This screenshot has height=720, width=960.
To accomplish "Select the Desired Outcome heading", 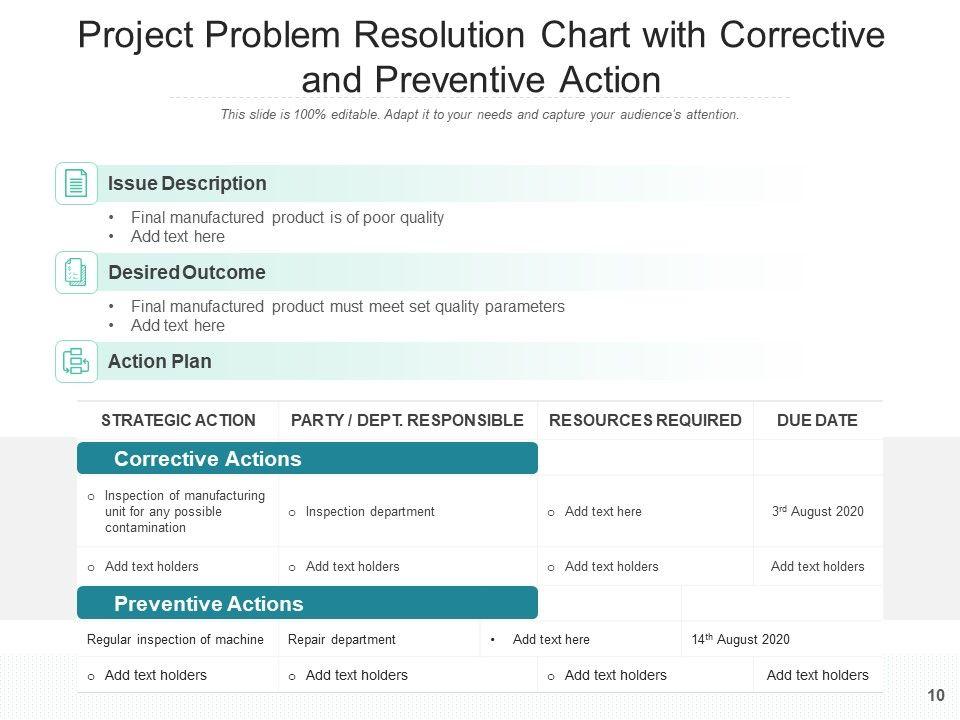I will tap(187, 273).
